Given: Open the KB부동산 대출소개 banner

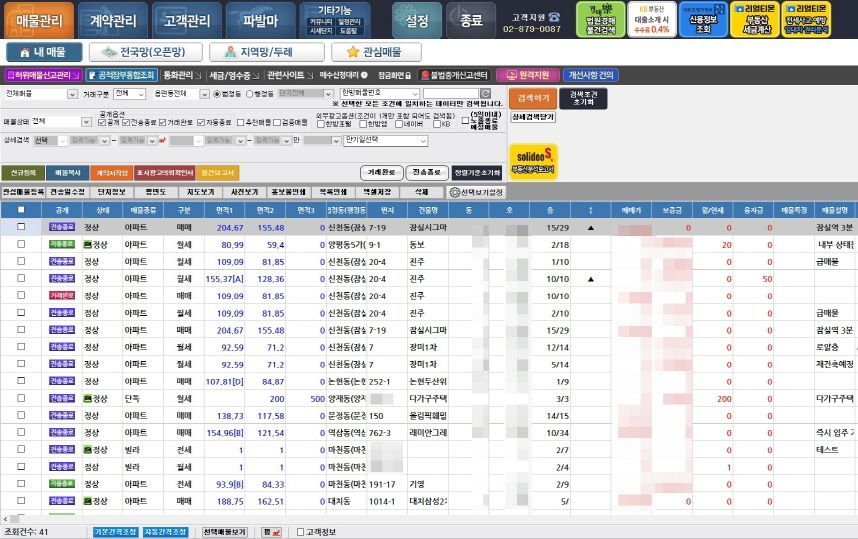Looking at the screenshot, I should click(652, 19).
